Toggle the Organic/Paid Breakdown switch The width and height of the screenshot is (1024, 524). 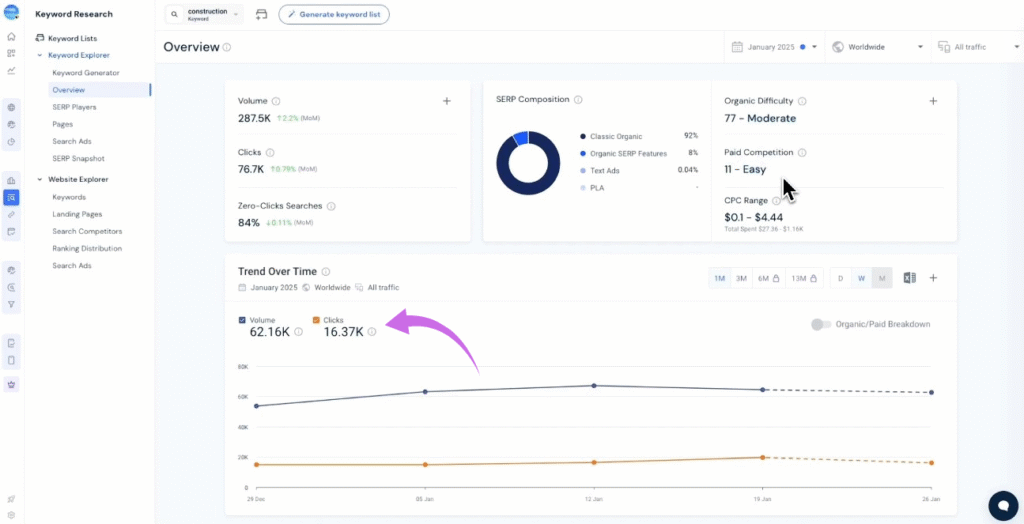point(821,324)
